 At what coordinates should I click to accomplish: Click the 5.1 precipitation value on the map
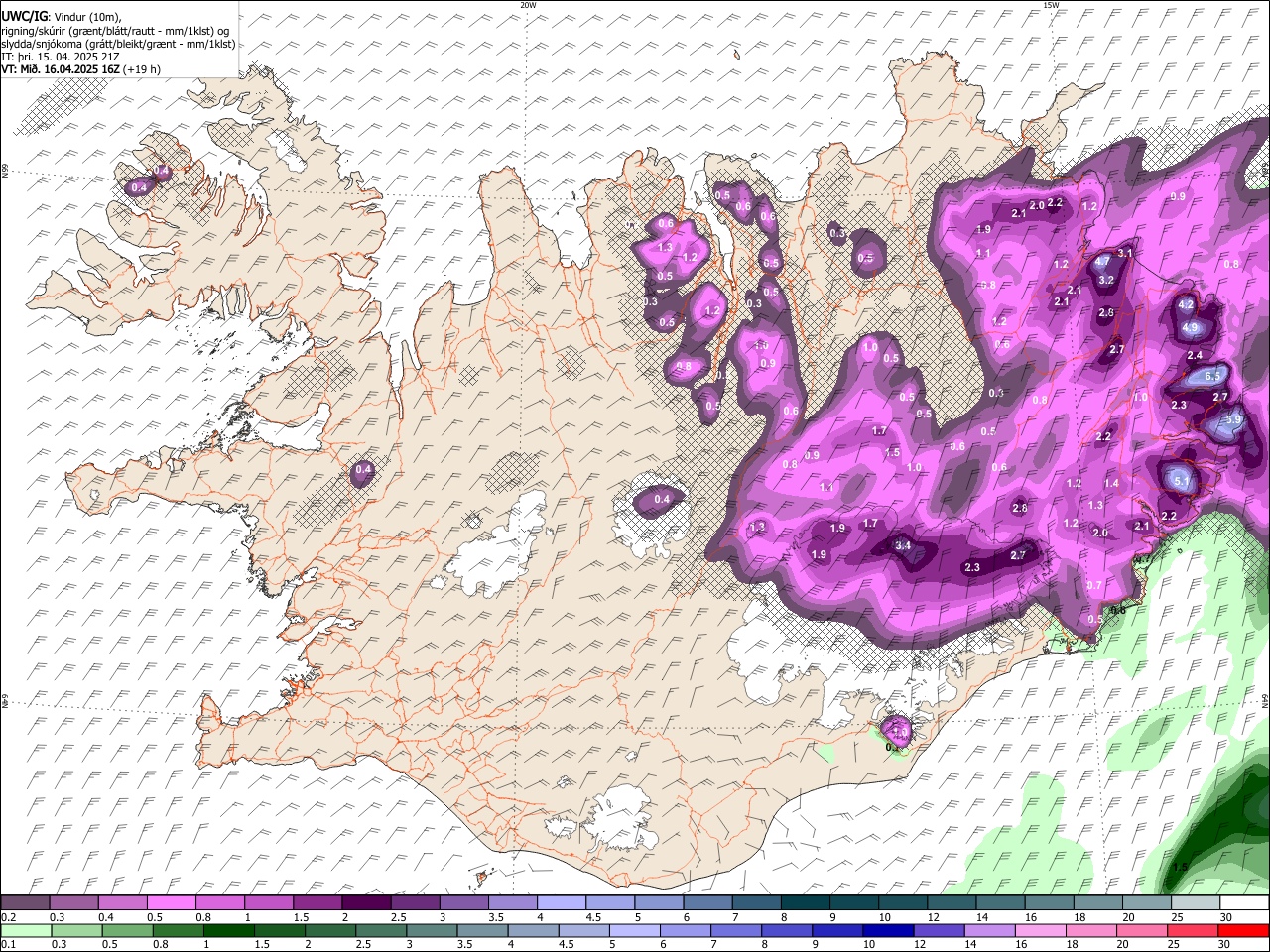pyautogui.click(x=1181, y=481)
